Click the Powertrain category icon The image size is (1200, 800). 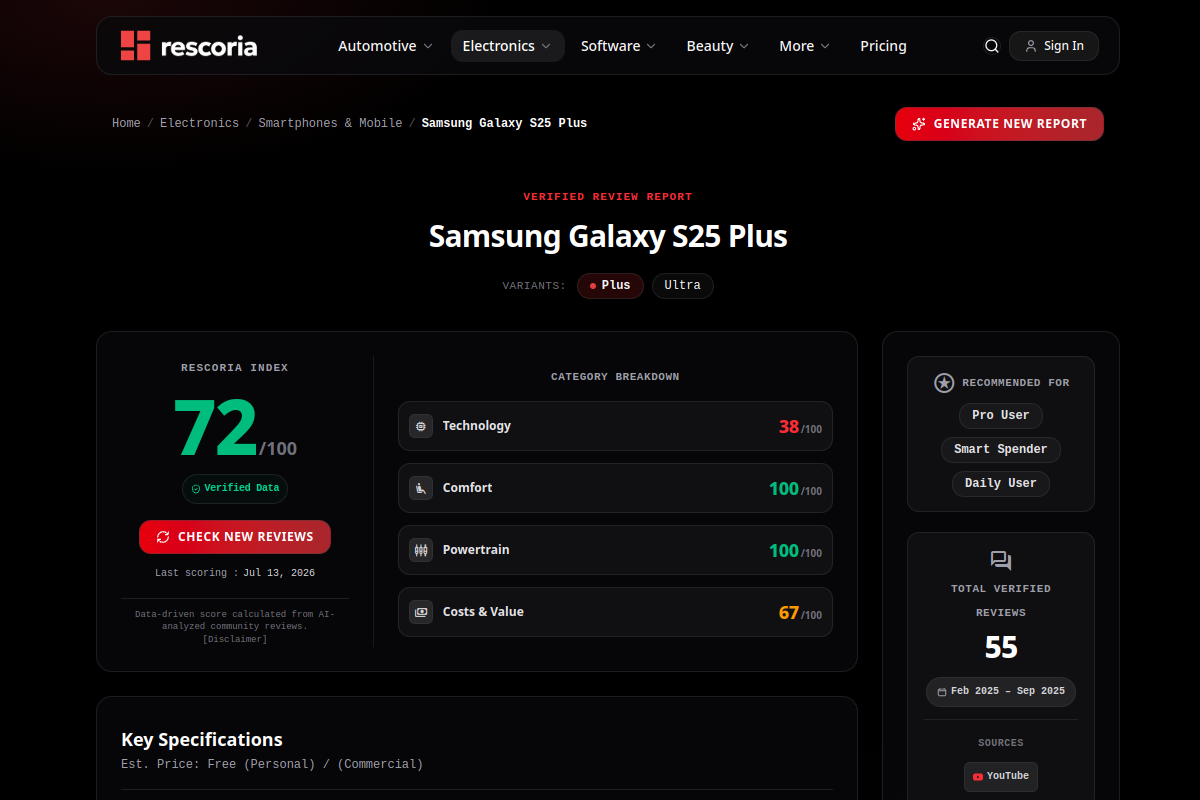coord(421,550)
